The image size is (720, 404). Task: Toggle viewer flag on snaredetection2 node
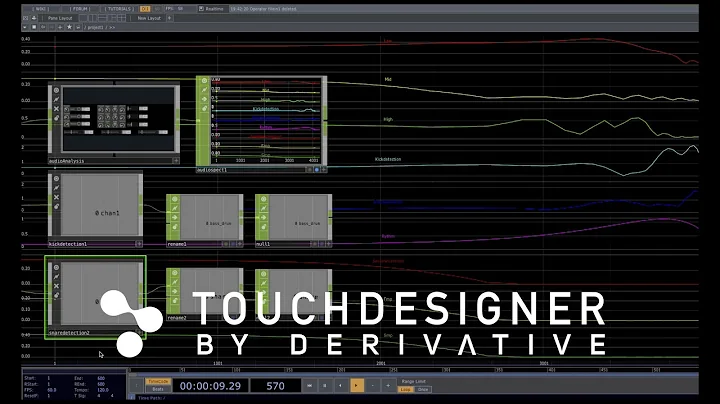(56, 268)
